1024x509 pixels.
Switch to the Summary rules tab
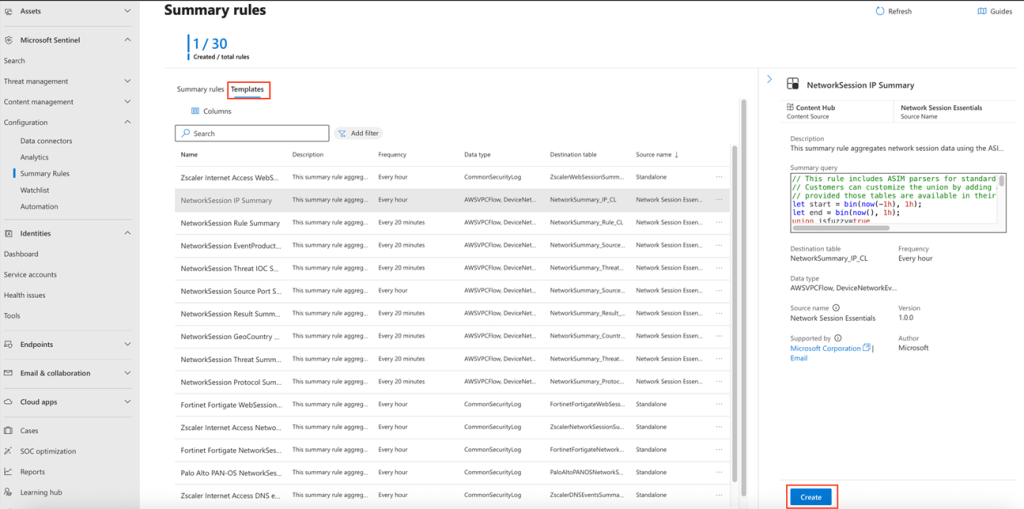pos(200,89)
